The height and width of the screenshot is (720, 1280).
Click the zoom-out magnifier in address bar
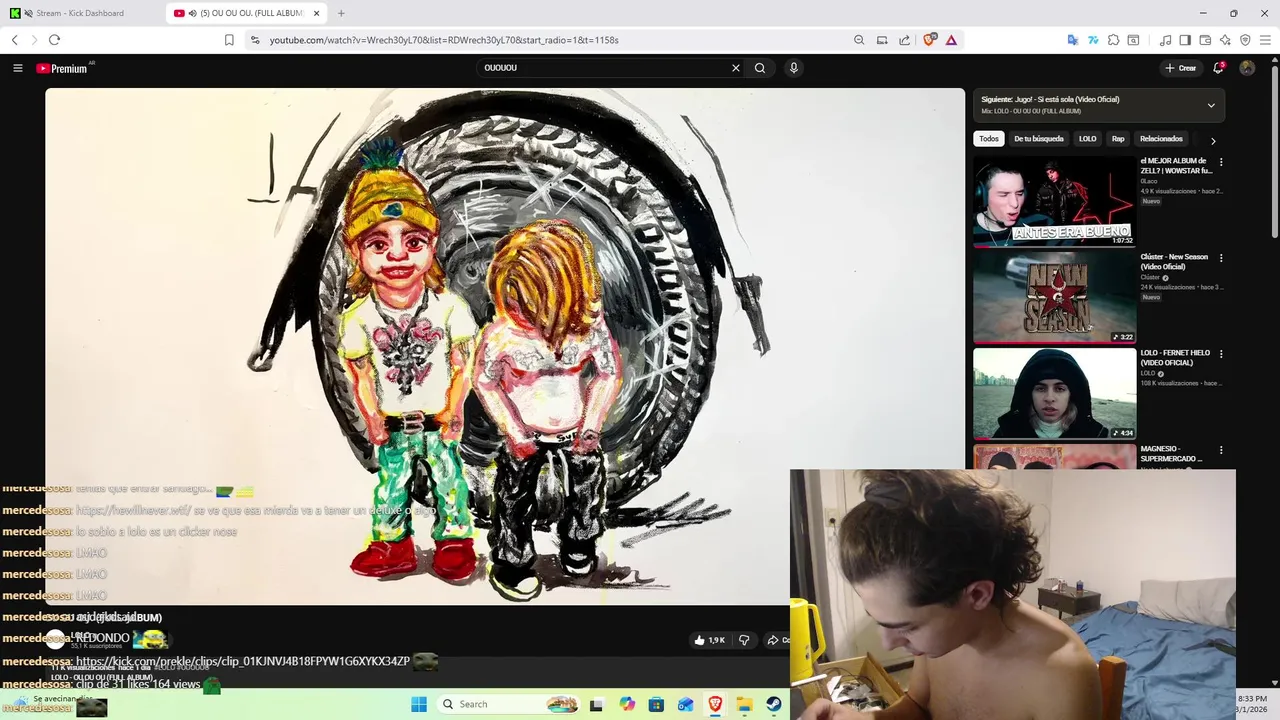click(x=859, y=40)
